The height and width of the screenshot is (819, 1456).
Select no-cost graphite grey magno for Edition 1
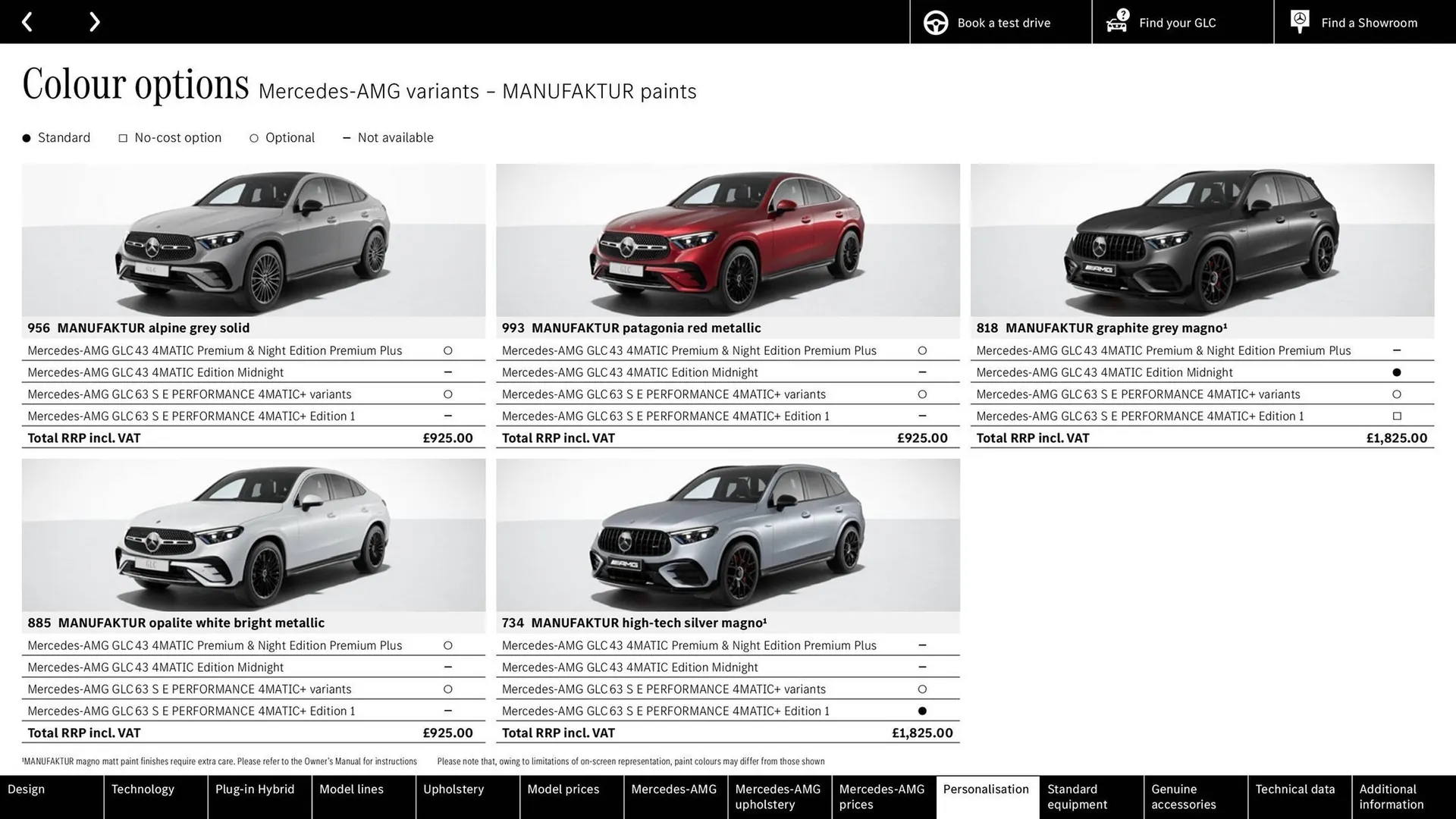1396,416
